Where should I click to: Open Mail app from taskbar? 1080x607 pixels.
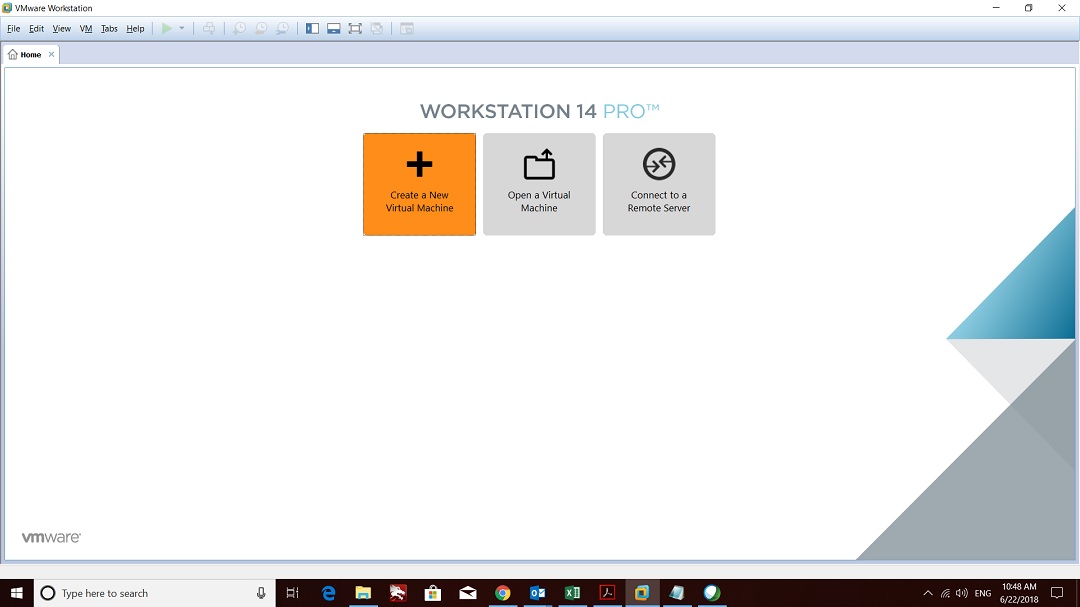(468, 593)
